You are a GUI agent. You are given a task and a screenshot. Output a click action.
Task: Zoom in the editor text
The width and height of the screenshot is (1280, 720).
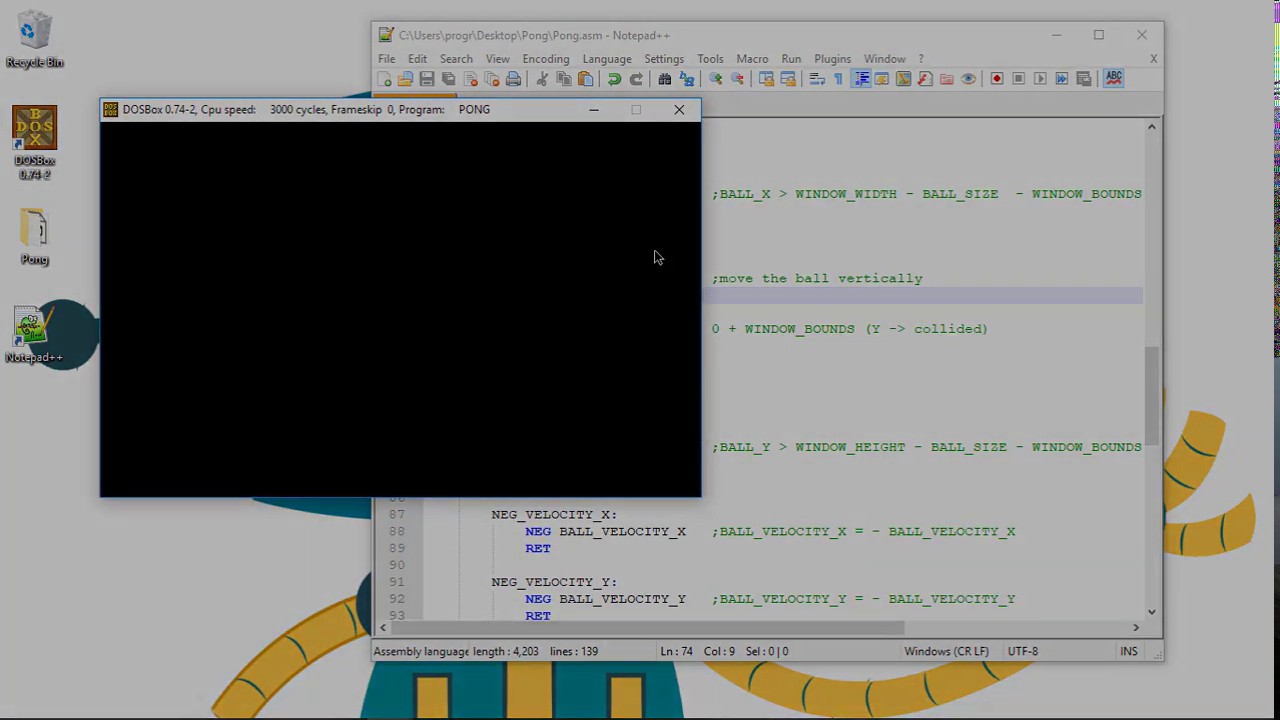[715, 79]
